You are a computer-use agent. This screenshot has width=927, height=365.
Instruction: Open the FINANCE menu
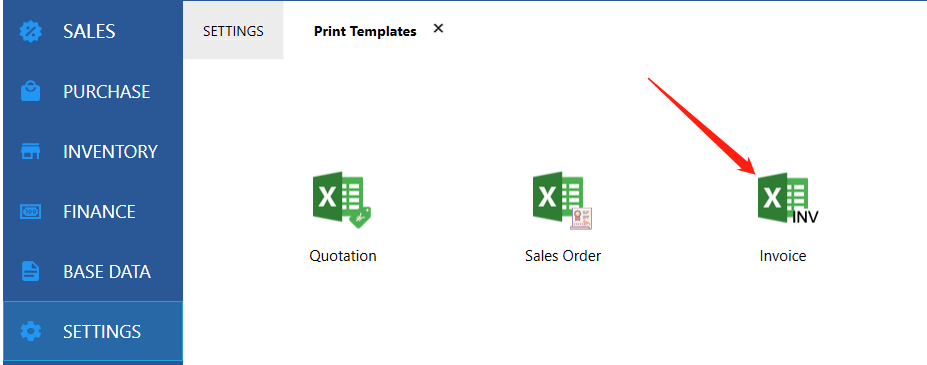[x=93, y=212]
